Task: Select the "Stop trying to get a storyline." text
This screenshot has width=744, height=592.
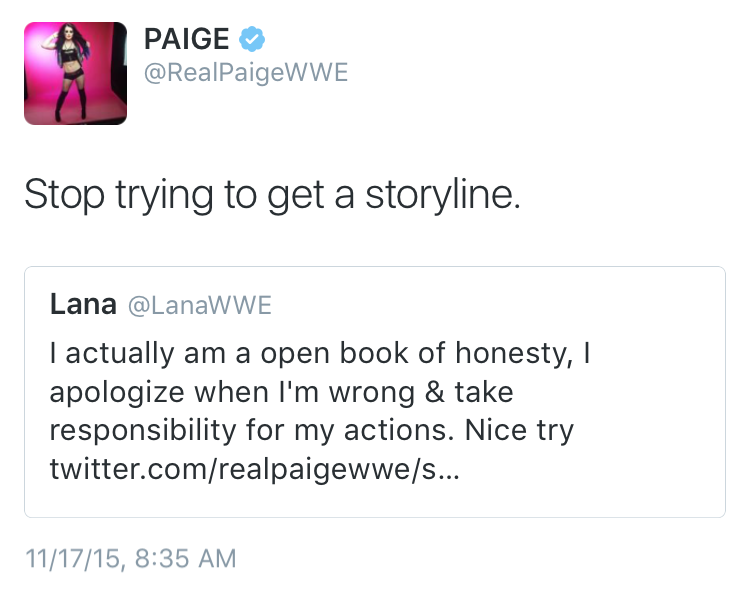Action: pos(272,194)
